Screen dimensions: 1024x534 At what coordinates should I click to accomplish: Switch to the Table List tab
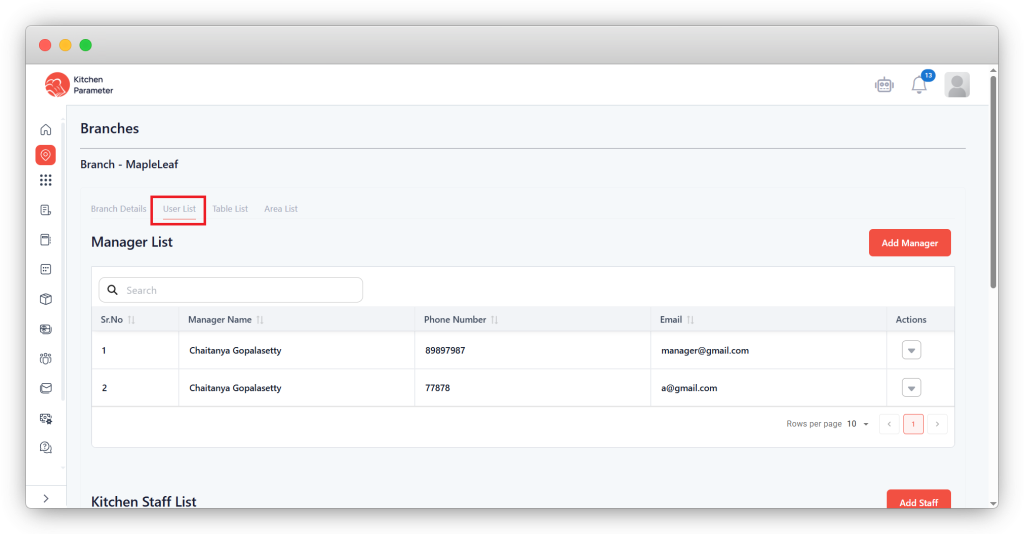[x=230, y=209]
